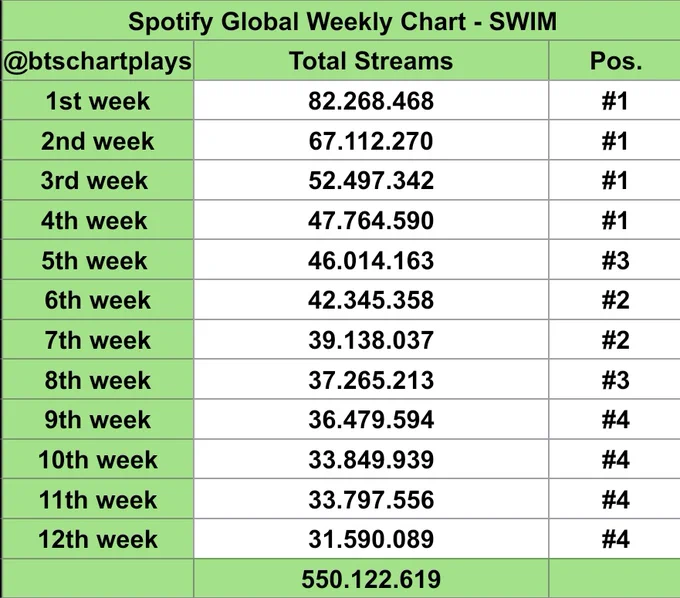This screenshot has height=598, width=680.
Task: Select the cell with 82.268.468 streams
Action: (x=371, y=101)
